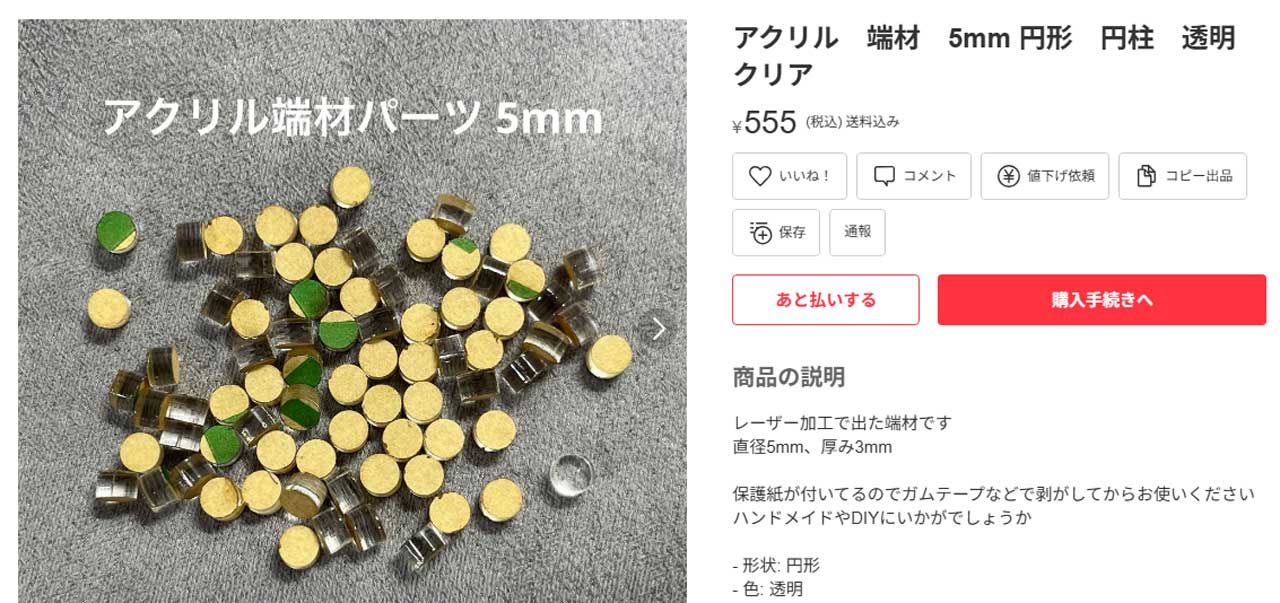Click the yen circle icon for 値下げ依頼
The image size is (1280, 603).
(x=1008, y=176)
